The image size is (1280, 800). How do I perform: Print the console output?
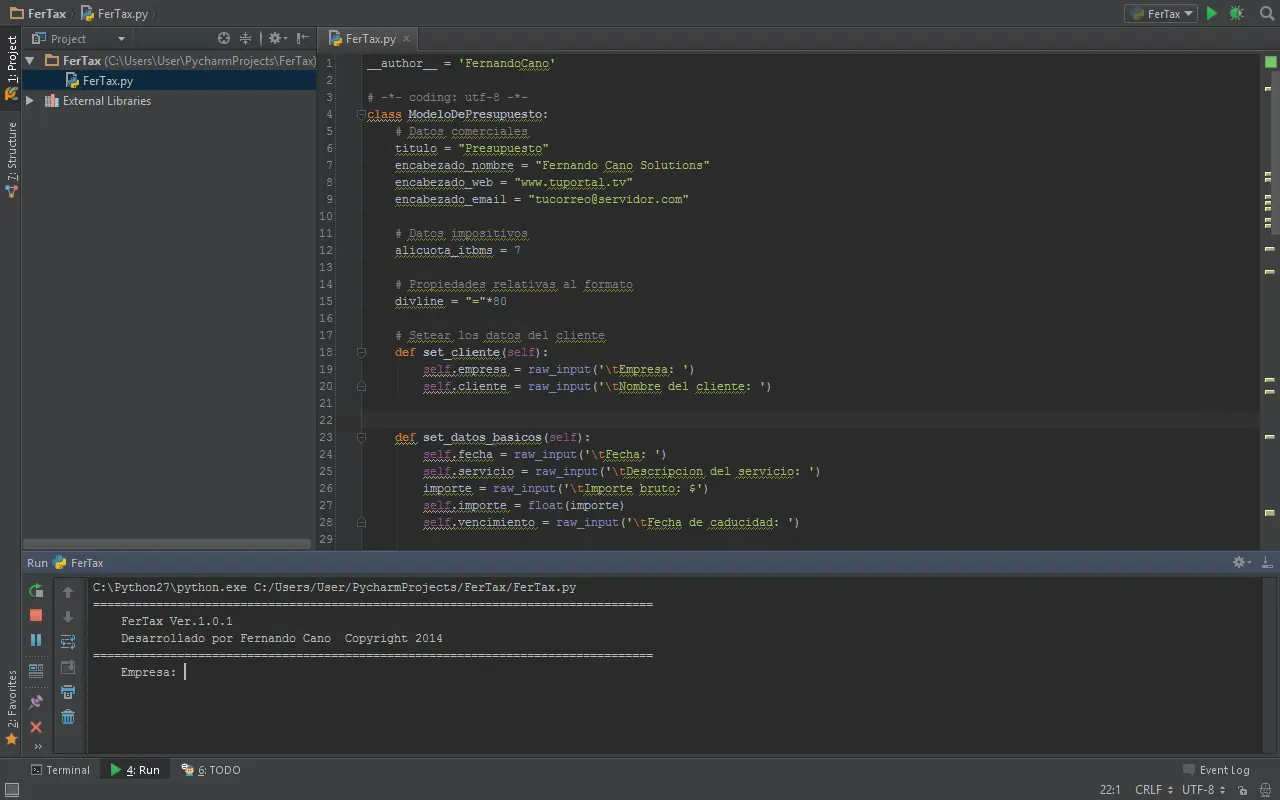point(68,692)
